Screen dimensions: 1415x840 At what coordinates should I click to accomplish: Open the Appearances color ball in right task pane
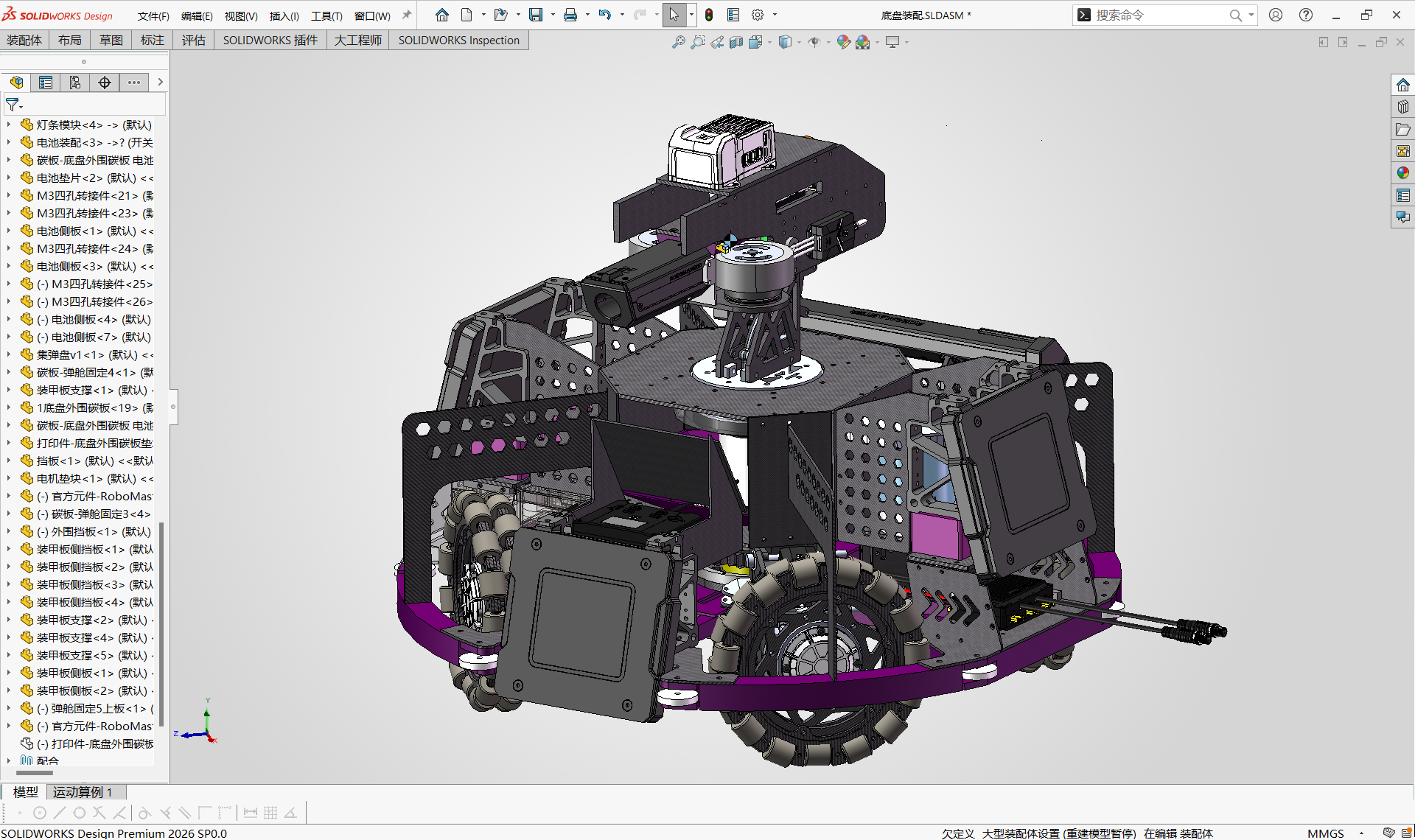point(1403,173)
